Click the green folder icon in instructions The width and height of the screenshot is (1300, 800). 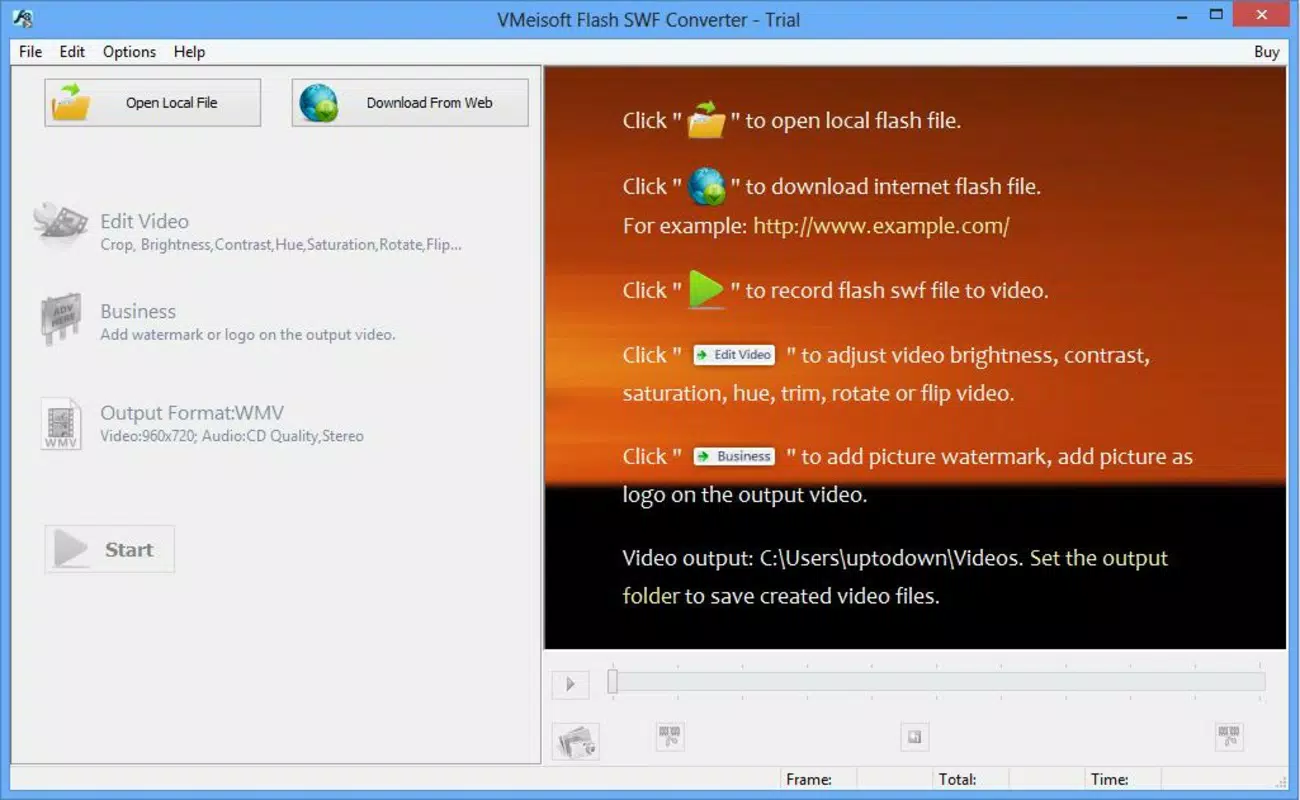point(706,120)
